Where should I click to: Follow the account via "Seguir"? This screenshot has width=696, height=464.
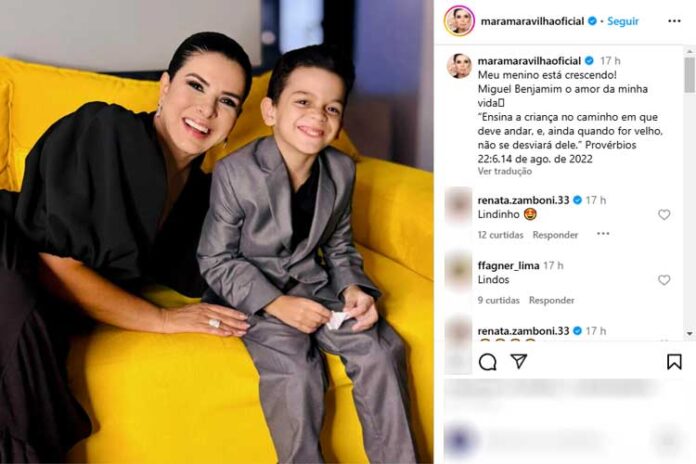(x=623, y=21)
